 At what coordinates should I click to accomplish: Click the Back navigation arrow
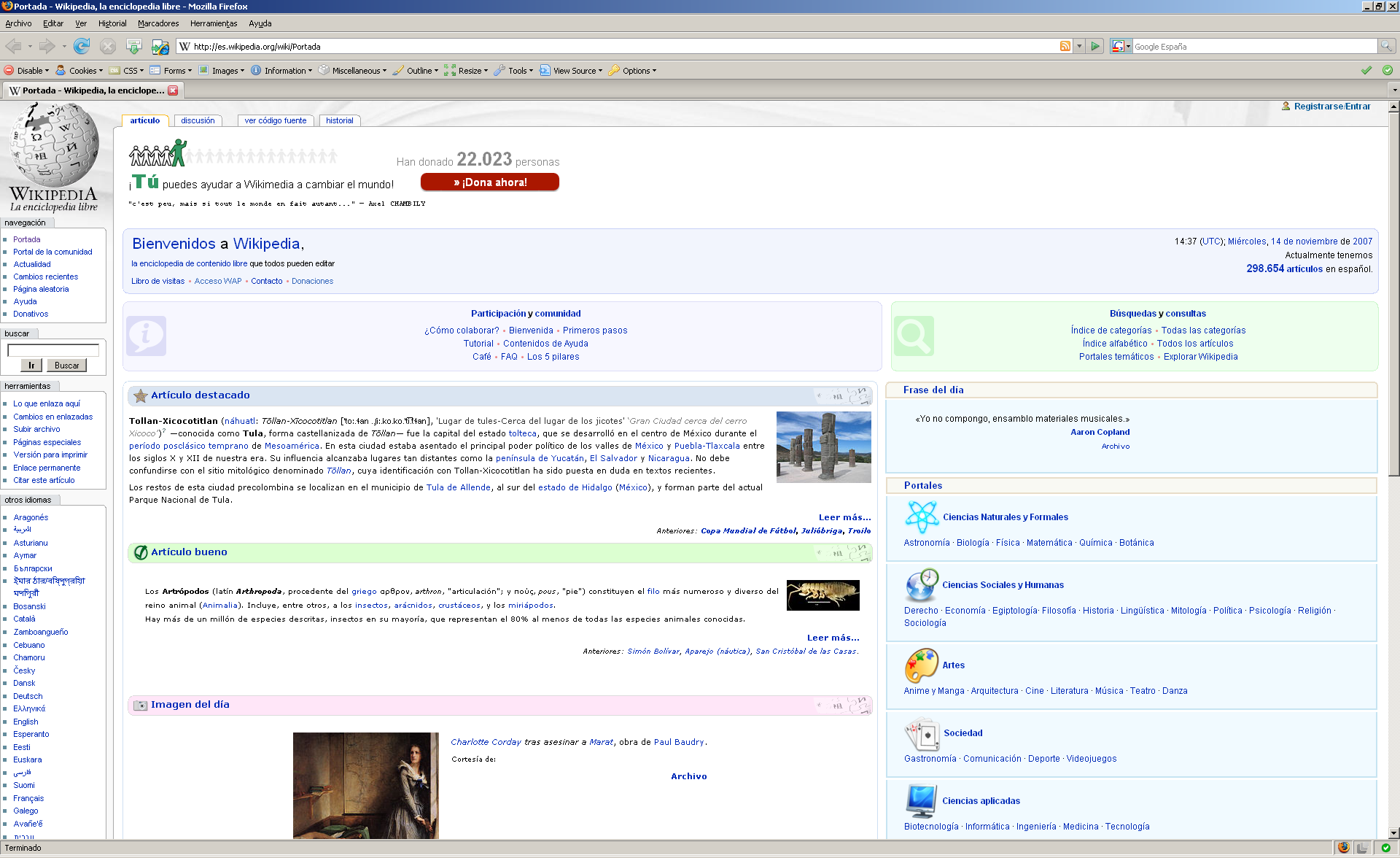click(13, 47)
